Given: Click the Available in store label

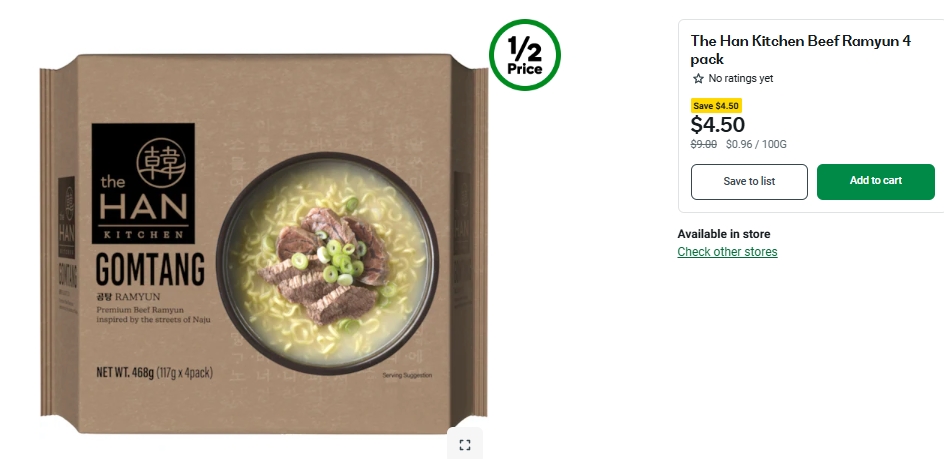Looking at the screenshot, I should [724, 234].
